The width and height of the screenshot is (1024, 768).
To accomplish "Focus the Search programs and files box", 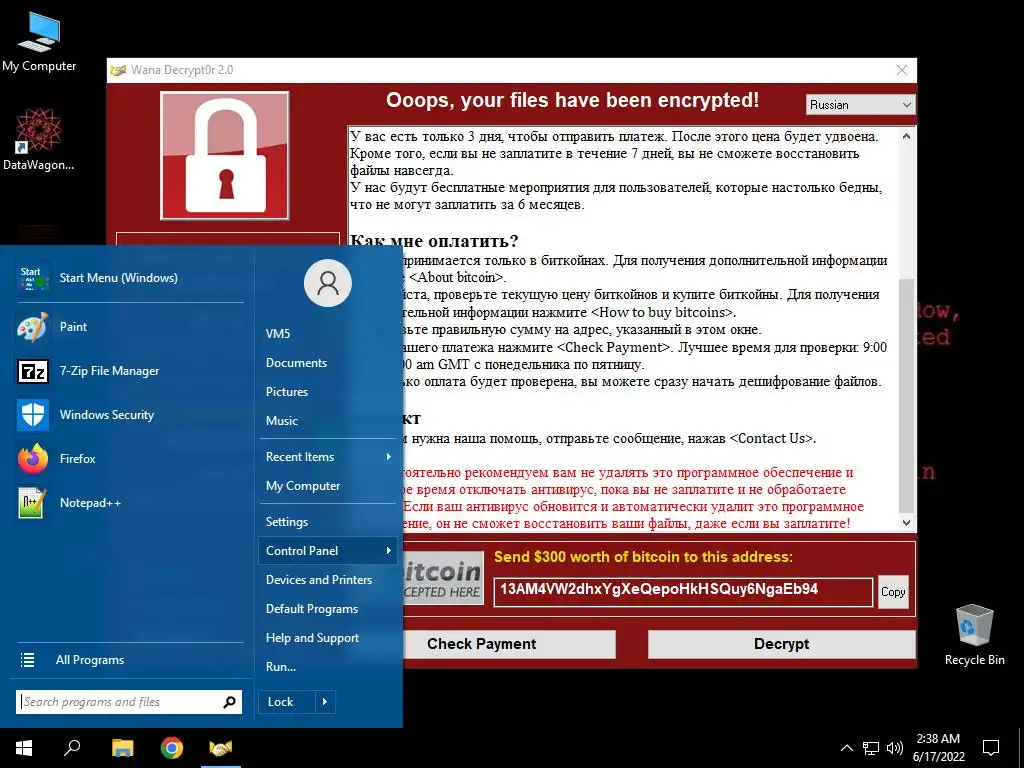I will pyautogui.click(x=129, y=702).
